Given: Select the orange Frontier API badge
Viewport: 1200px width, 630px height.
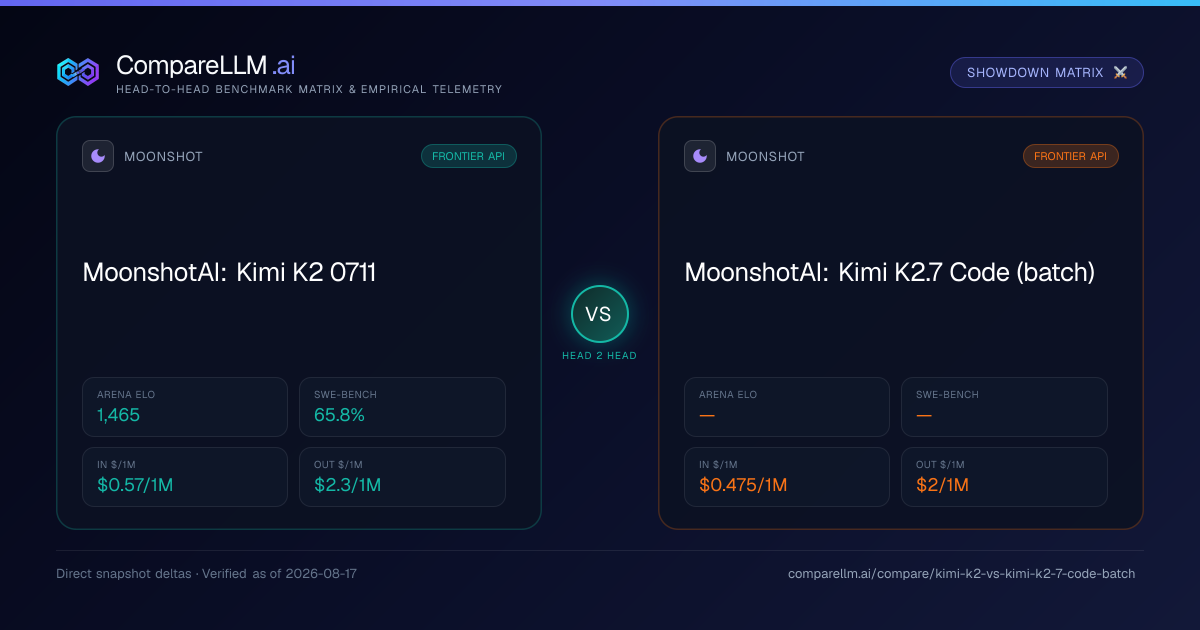Looking at the screenshot, I should click(1070, 156).
